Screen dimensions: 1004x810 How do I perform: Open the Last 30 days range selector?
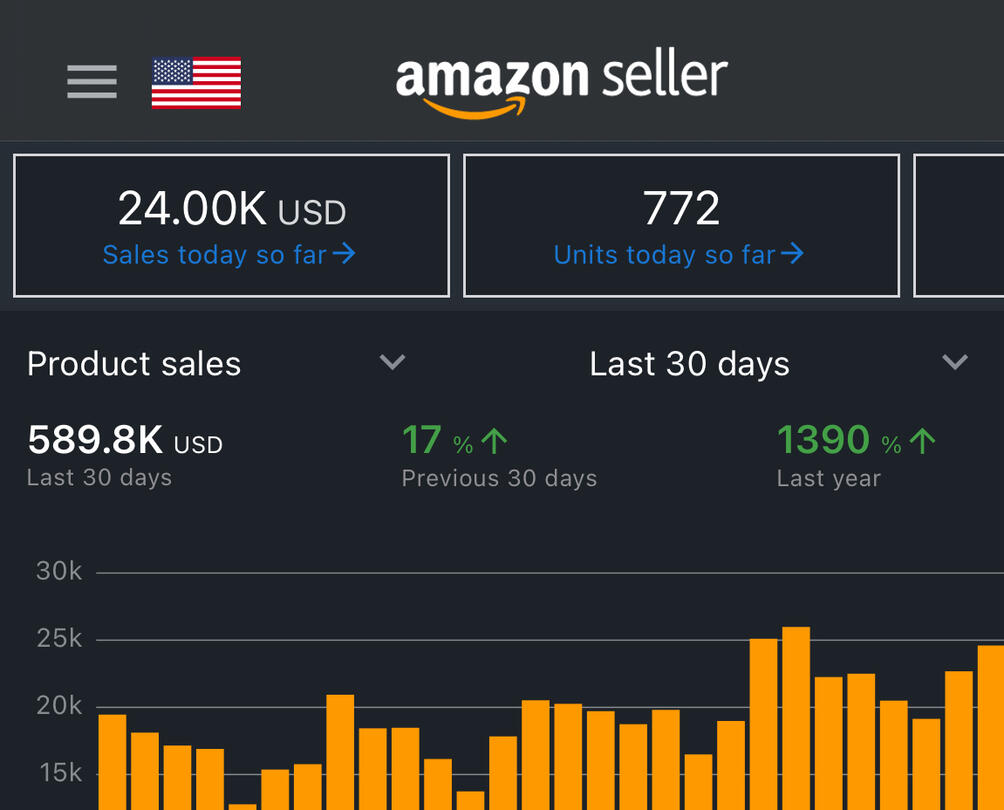689,364
